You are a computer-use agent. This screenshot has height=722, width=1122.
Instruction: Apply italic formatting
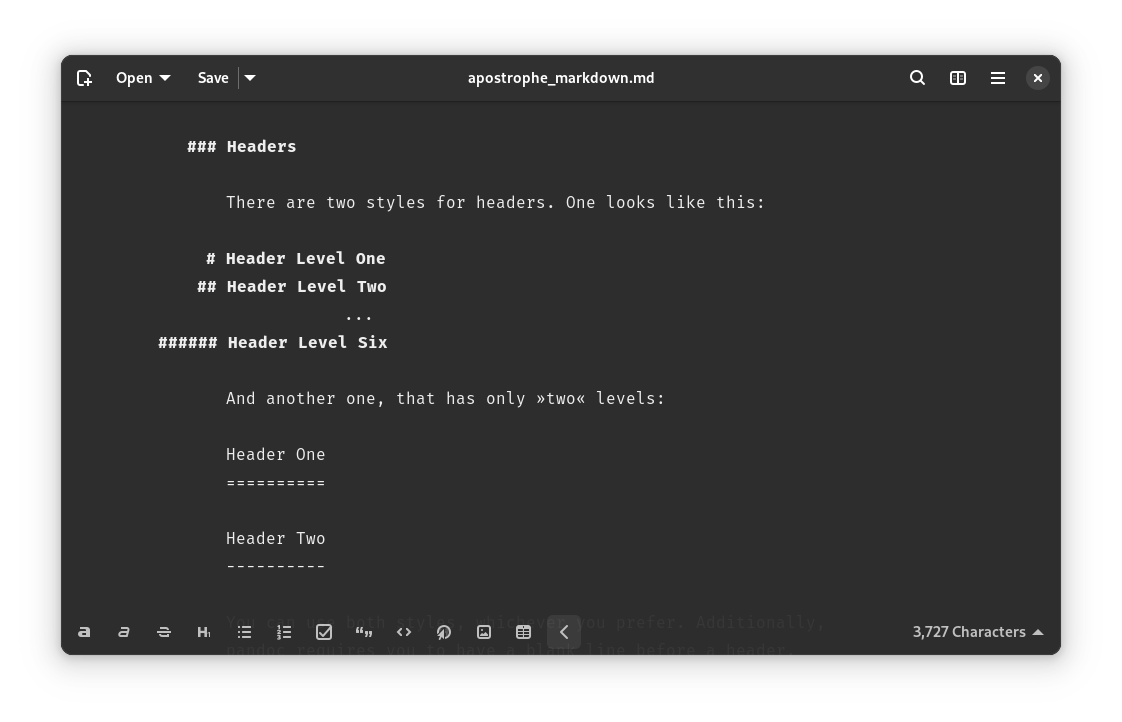(124, 632)
